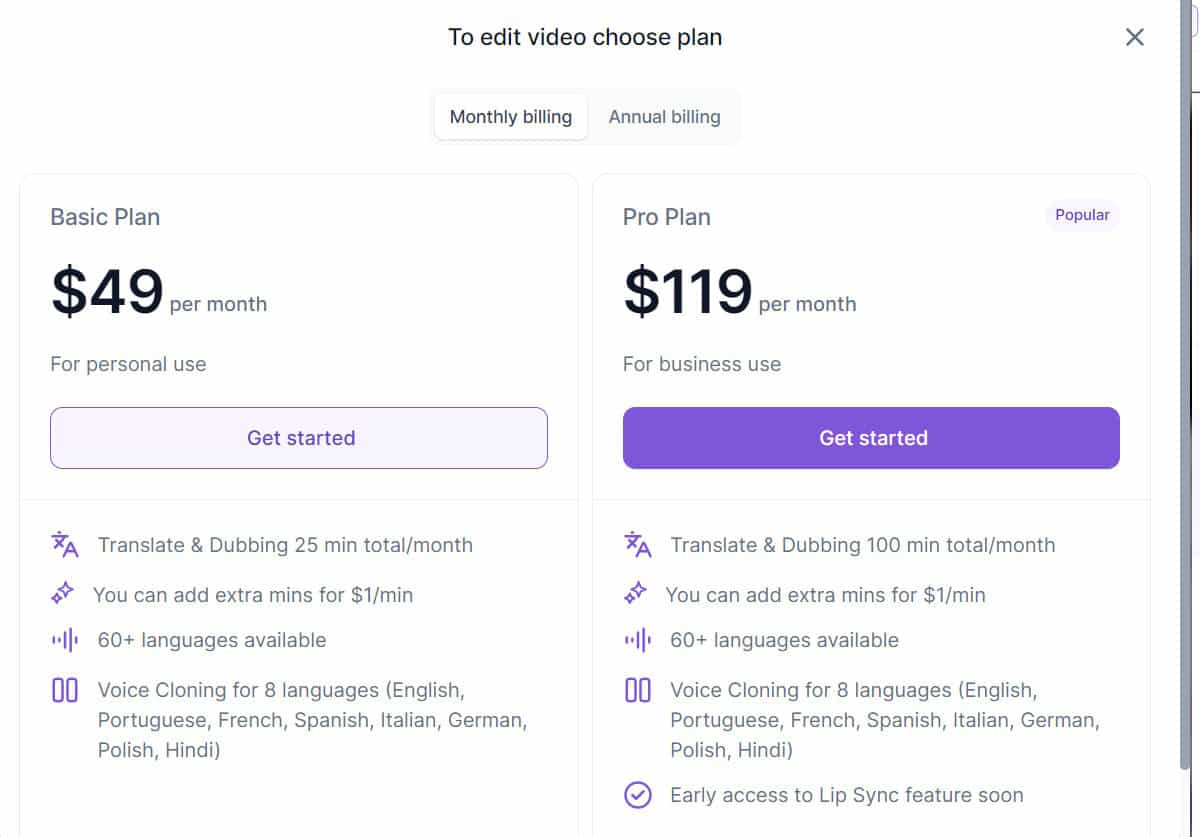The image size is (1200, 837).
Task: Click the $49 per month price
Action: click(108, 292)
